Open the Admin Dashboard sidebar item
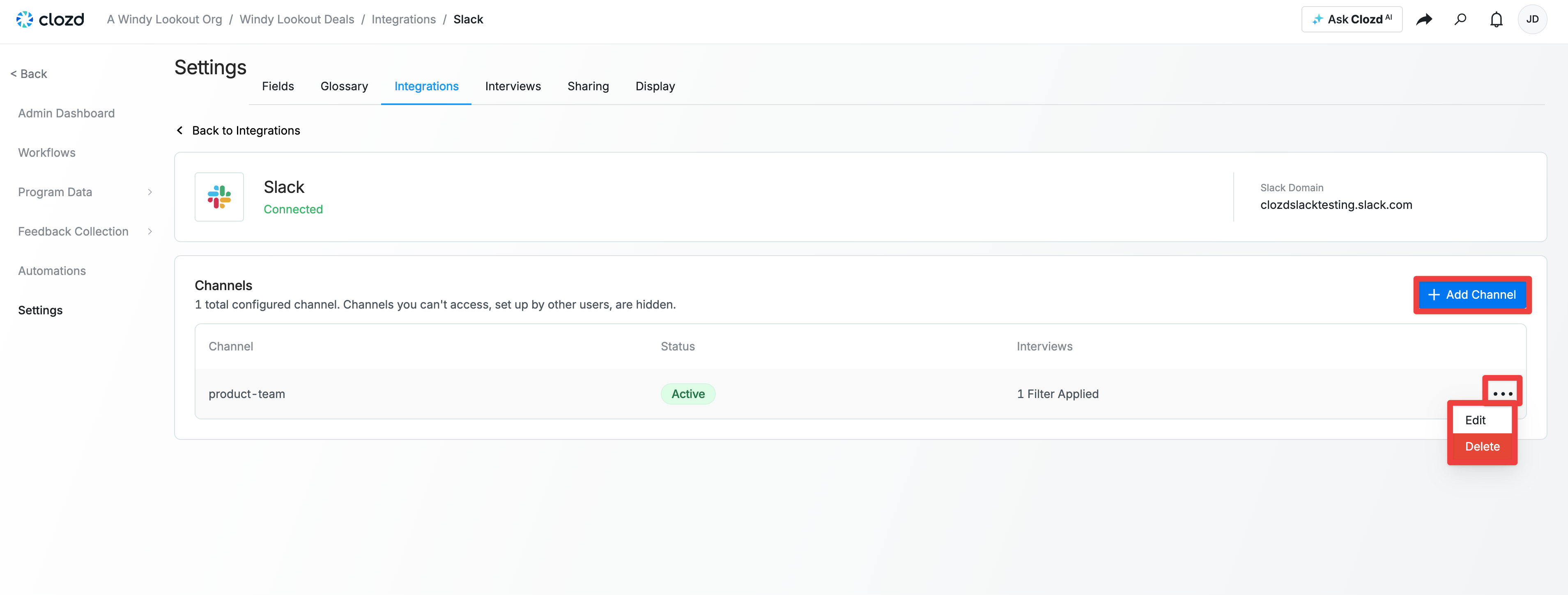Screen dimensions: 1568x595 click(67, 114)
